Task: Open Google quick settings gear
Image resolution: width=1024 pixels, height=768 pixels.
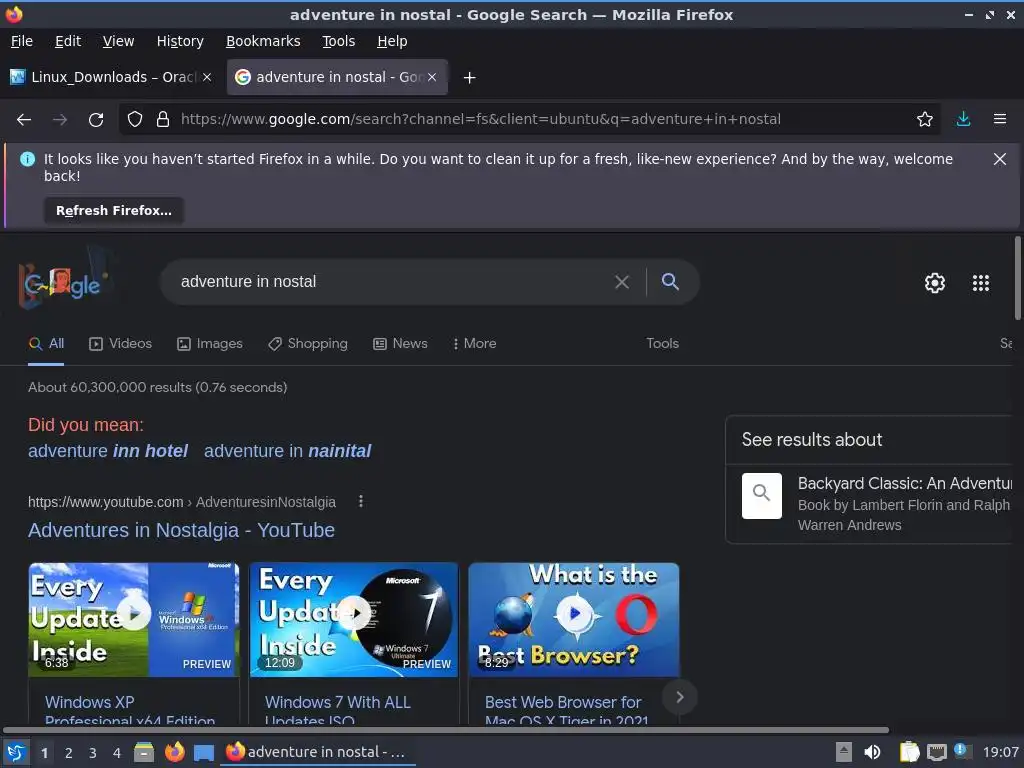Action: click(x=935, y=283)
